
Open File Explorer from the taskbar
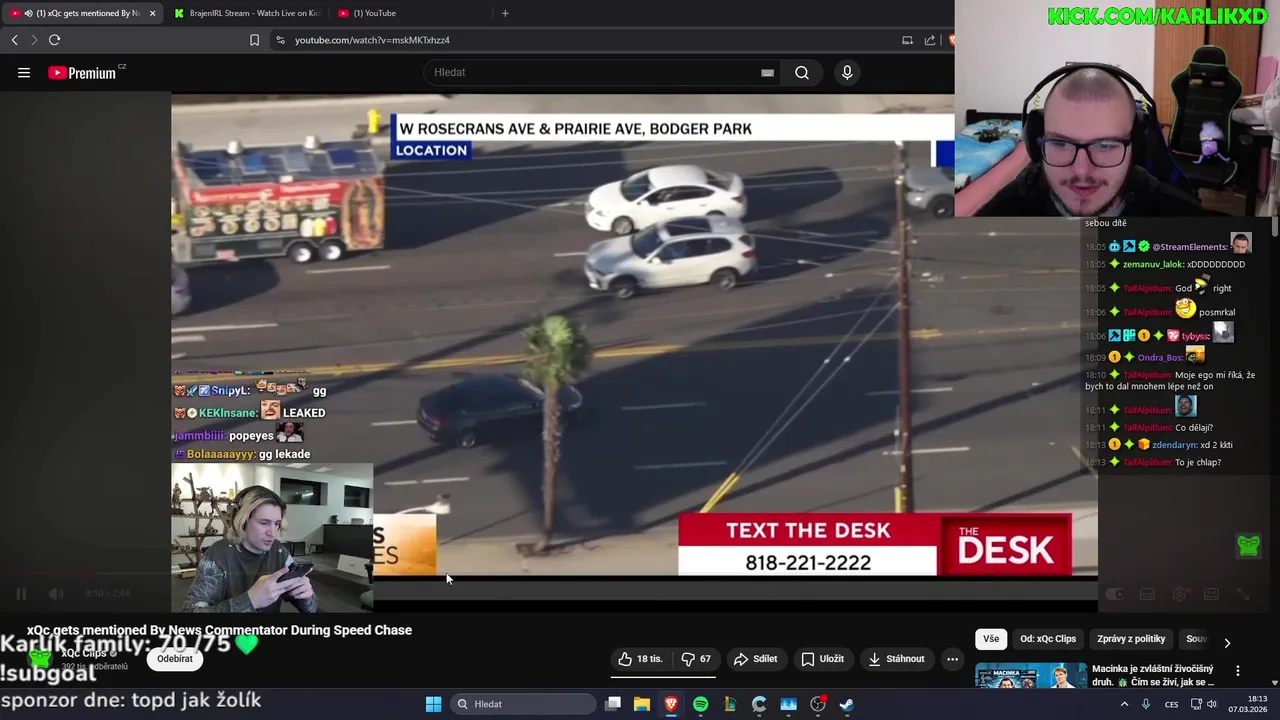[x=642, y=704]
